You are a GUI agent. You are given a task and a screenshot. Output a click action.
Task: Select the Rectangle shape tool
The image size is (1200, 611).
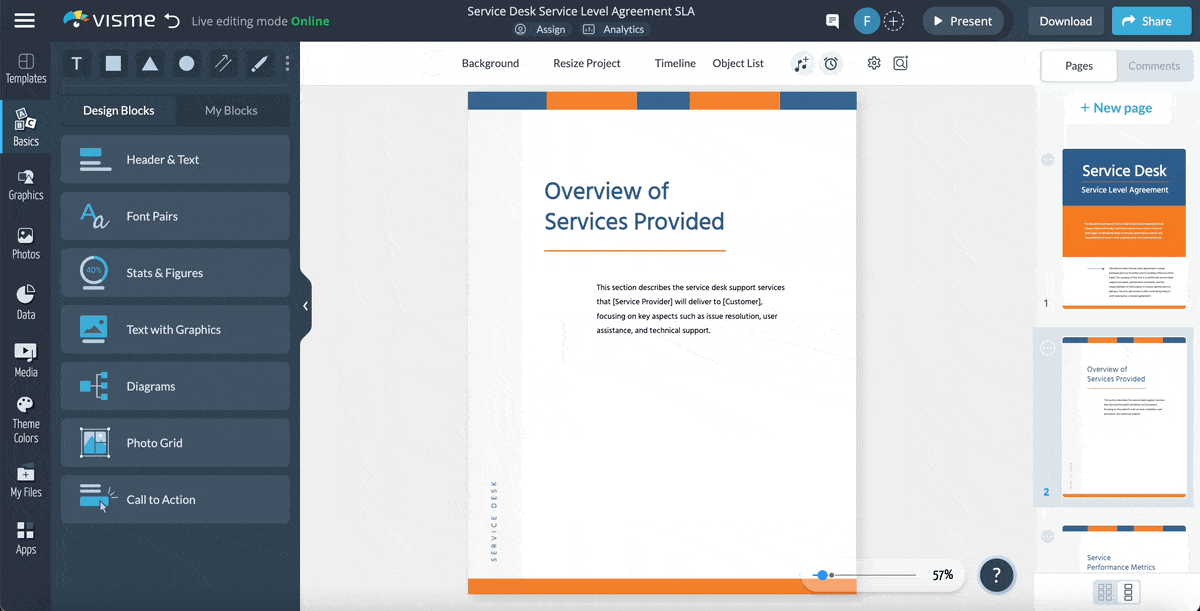[x=112, y=63]
